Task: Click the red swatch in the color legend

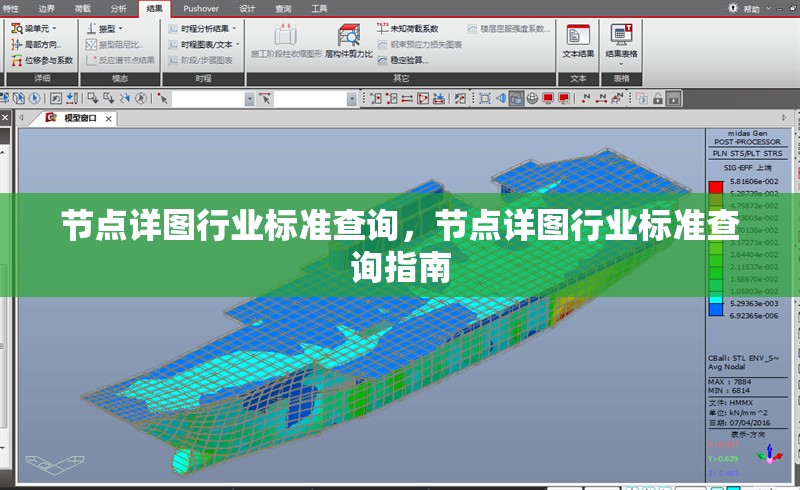Action: tap(715, 186)
